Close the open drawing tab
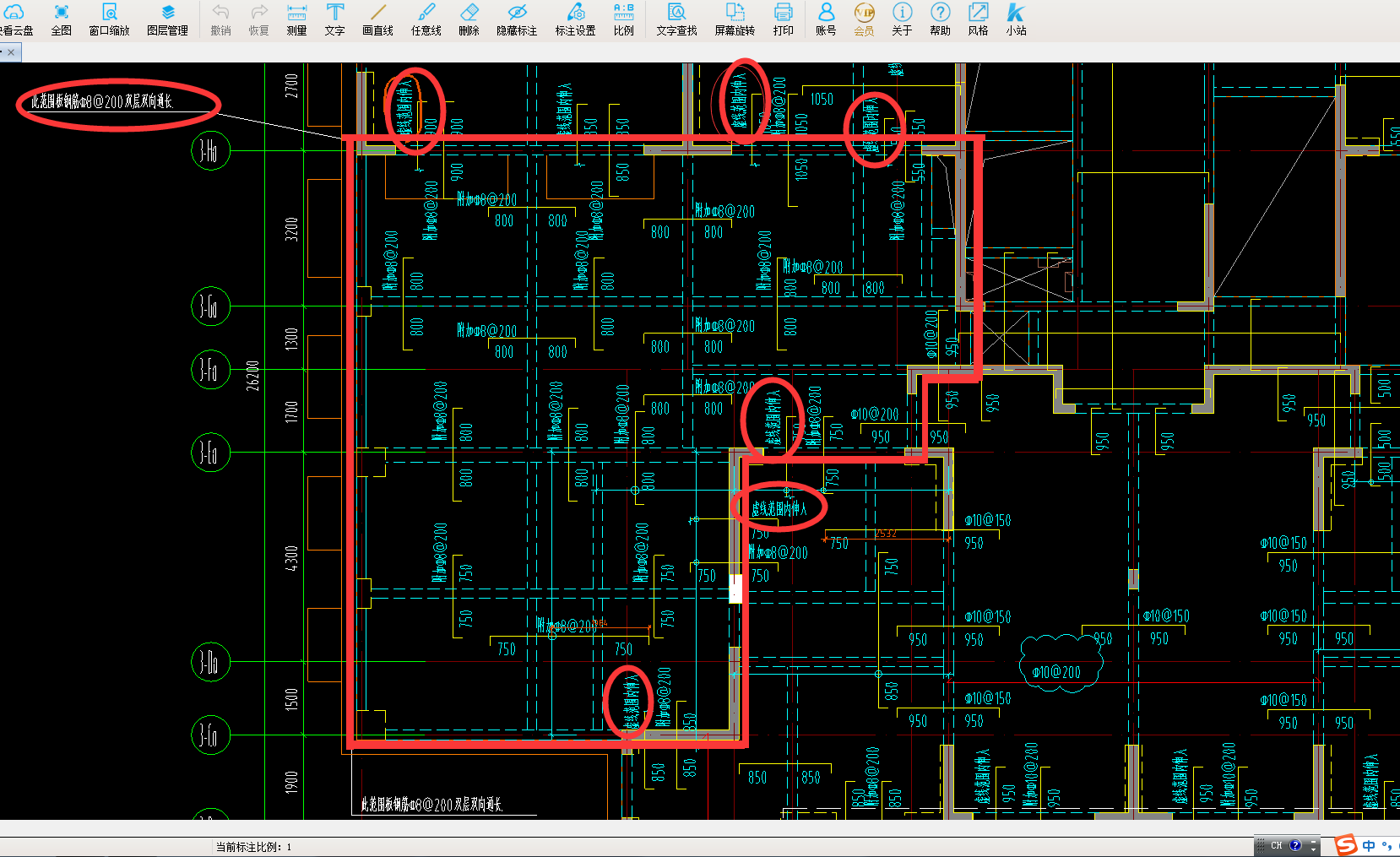Screen dimensions: 1400x857 [11, 52]
